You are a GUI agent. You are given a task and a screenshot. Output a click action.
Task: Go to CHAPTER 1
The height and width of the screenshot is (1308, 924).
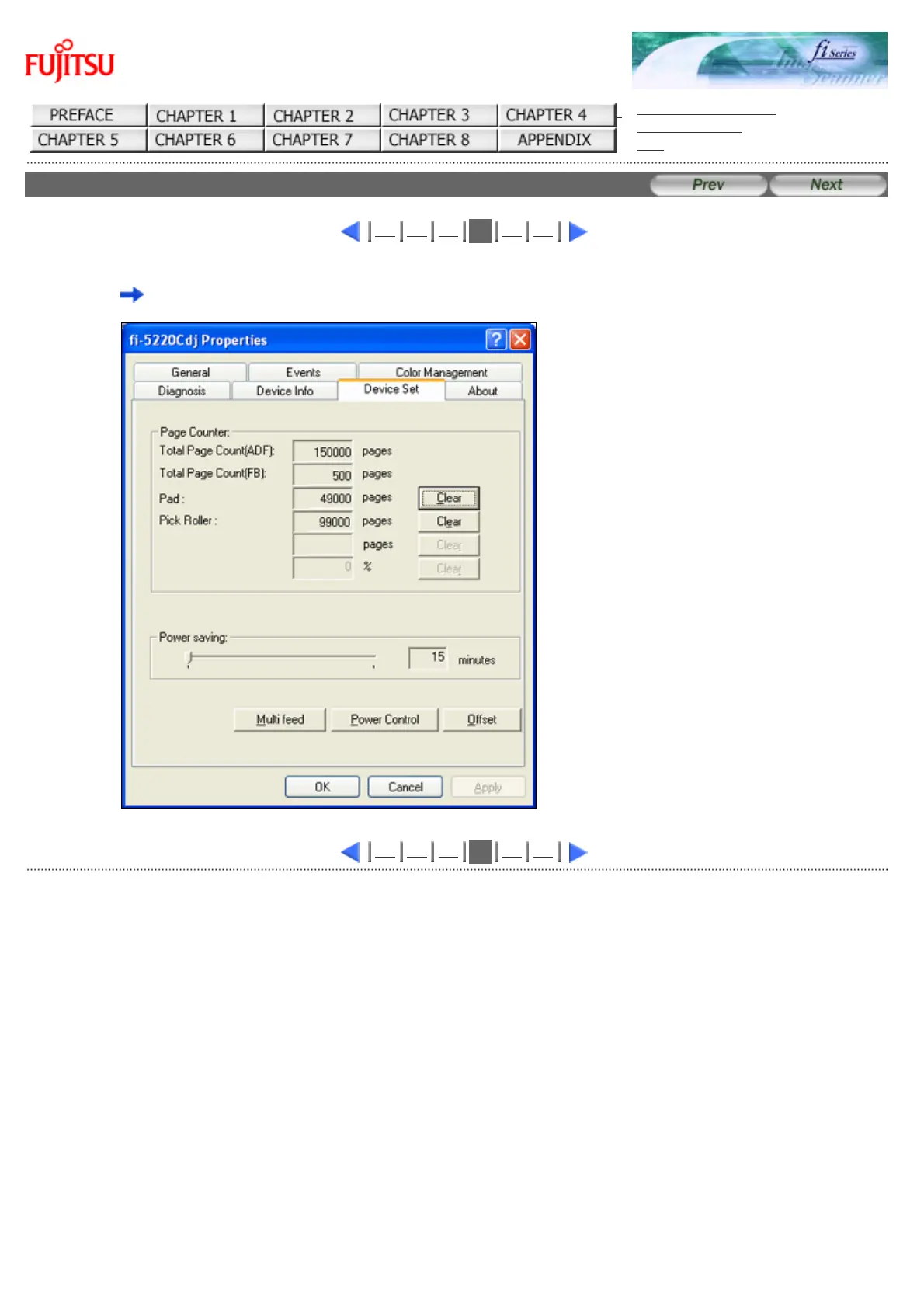click(205, 115)
